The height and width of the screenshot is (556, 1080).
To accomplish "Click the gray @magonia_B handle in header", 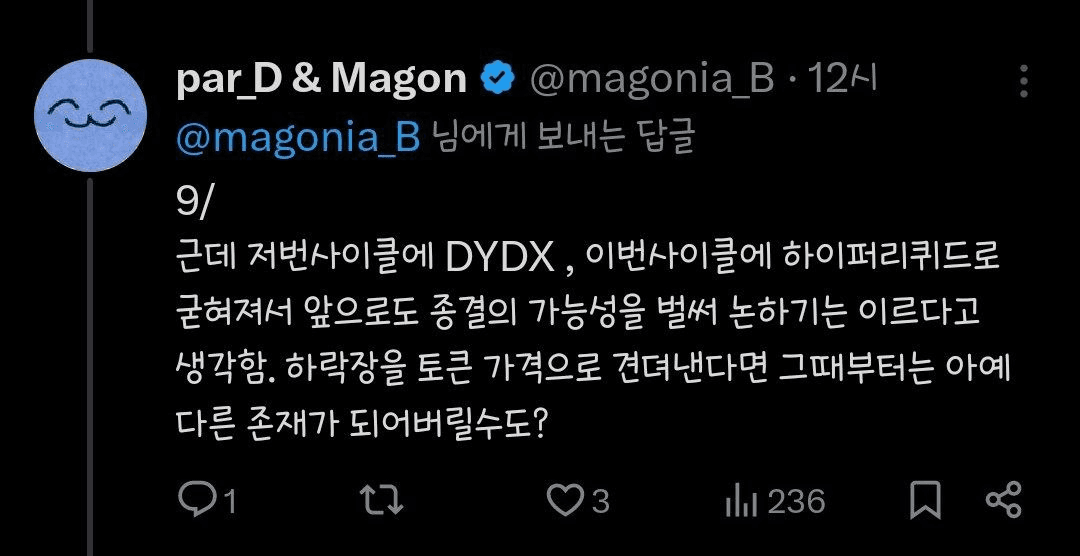I will pos(652,81).
